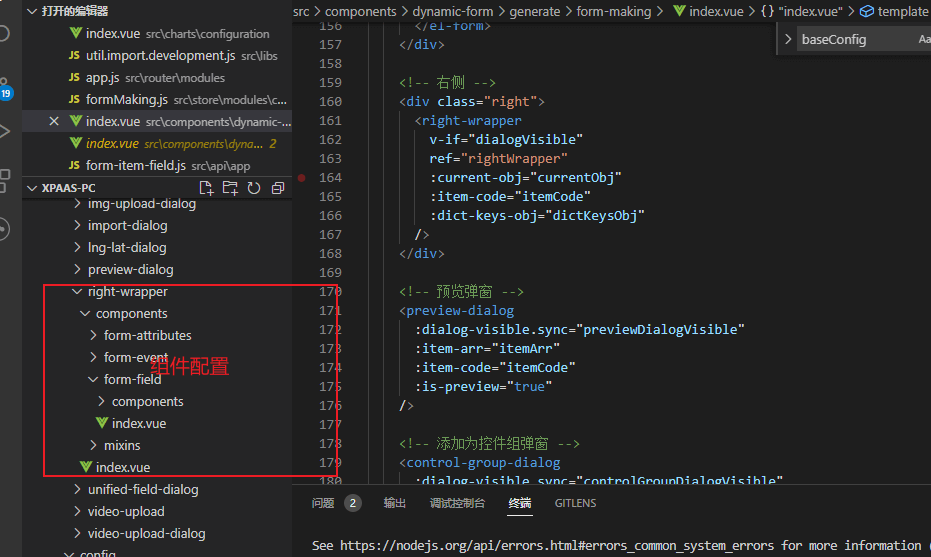Expand the lng-lat-dialog folder

(77, 248)
